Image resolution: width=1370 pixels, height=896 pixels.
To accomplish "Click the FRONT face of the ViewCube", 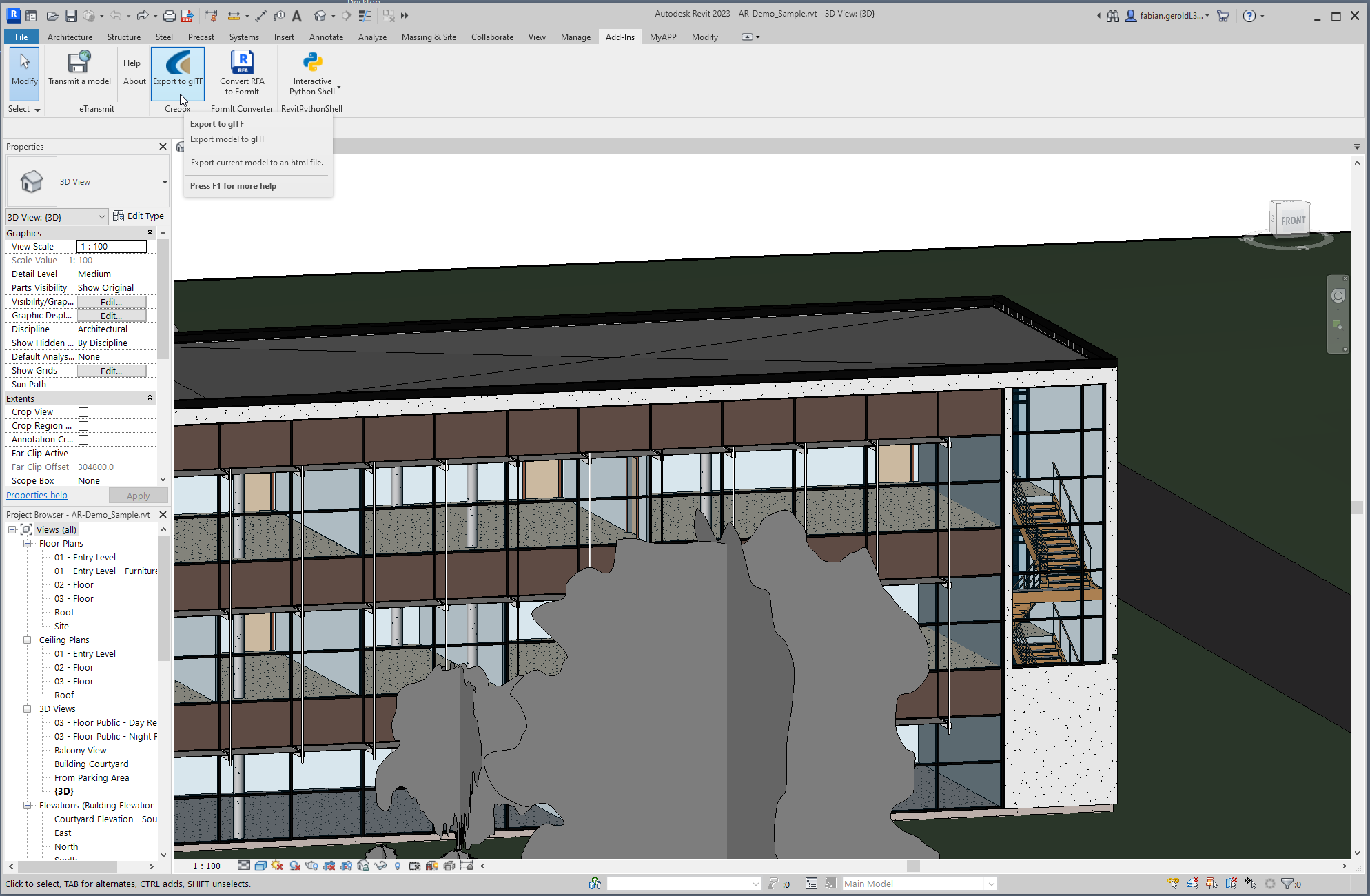I will pos(1293,221).
